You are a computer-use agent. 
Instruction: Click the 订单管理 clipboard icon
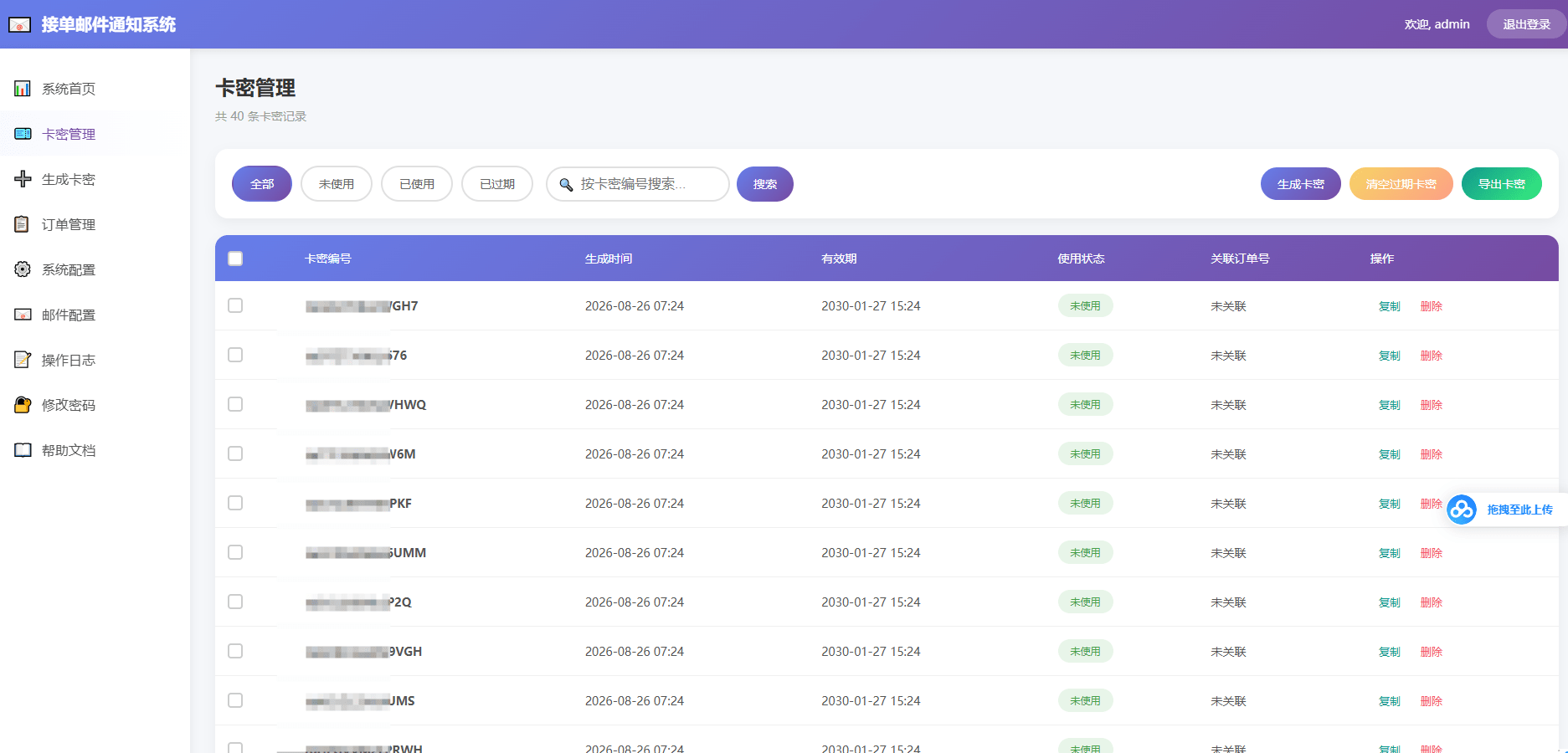click(23, 224)
